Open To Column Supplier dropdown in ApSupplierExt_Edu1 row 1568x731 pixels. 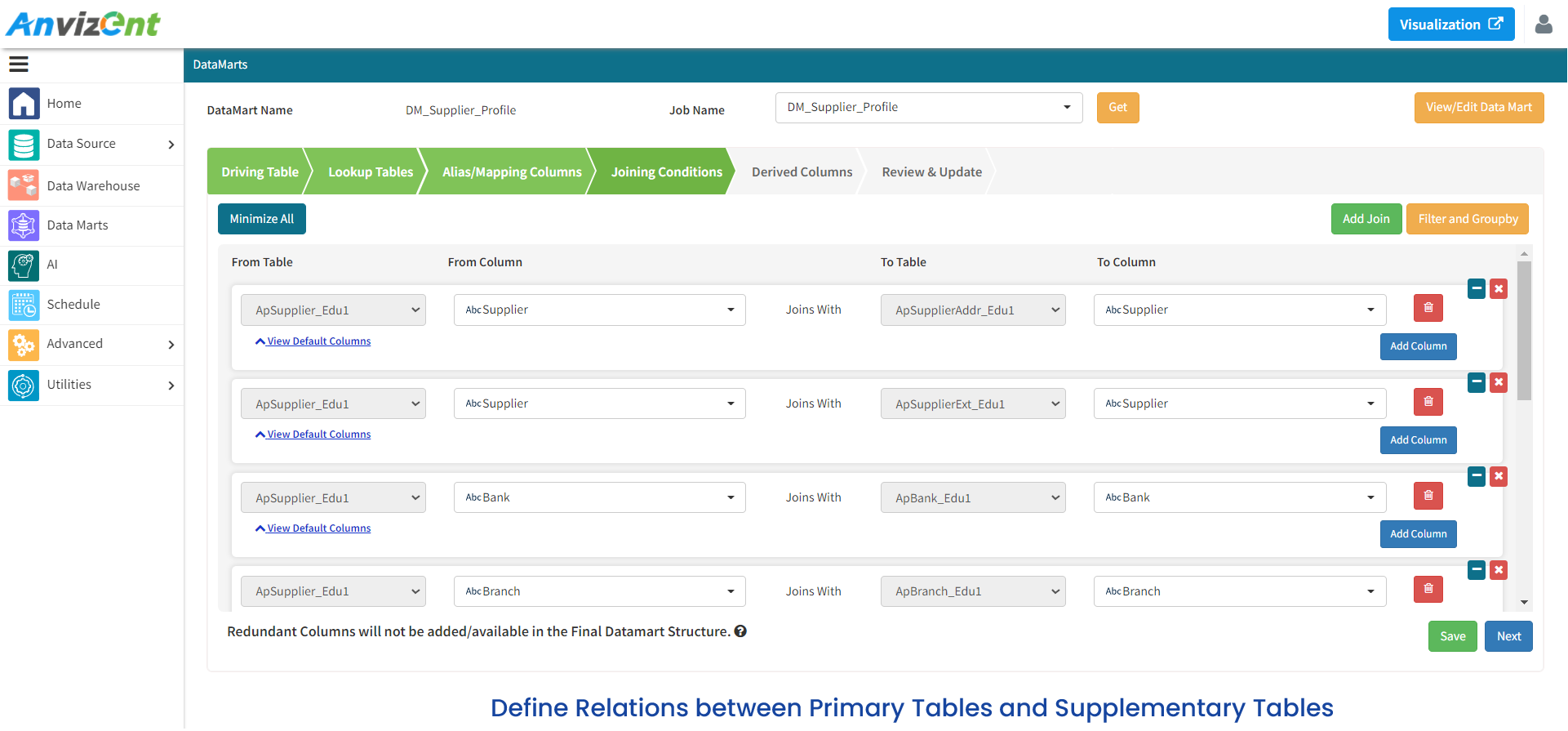coord(1240,403)
